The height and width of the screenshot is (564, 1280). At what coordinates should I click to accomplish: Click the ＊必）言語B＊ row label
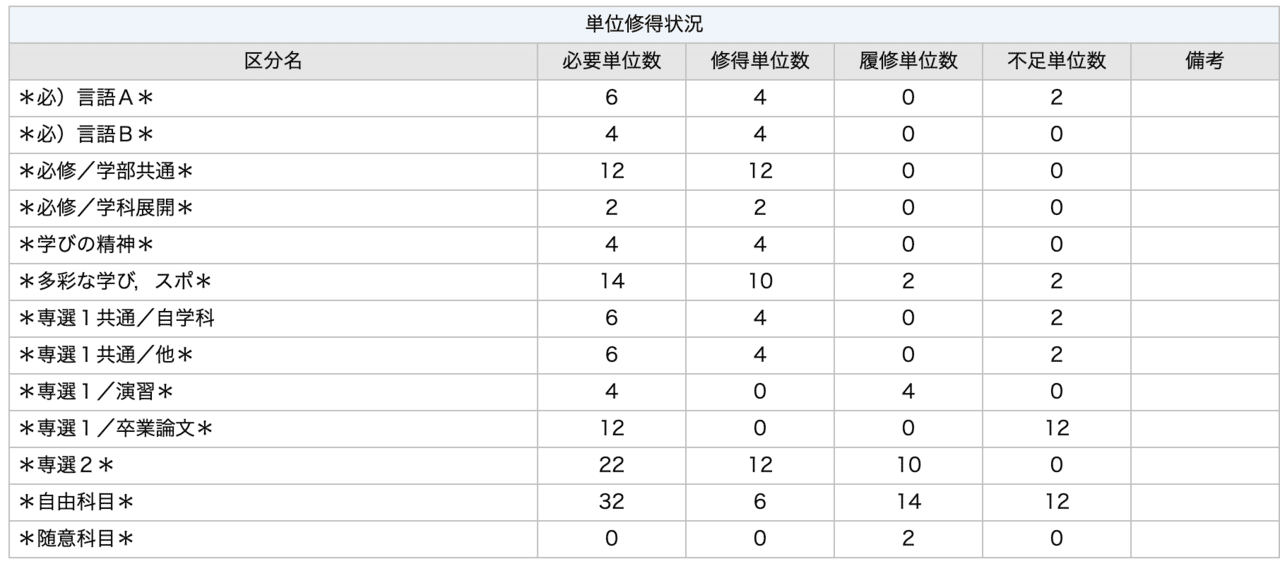click(85, 135)
